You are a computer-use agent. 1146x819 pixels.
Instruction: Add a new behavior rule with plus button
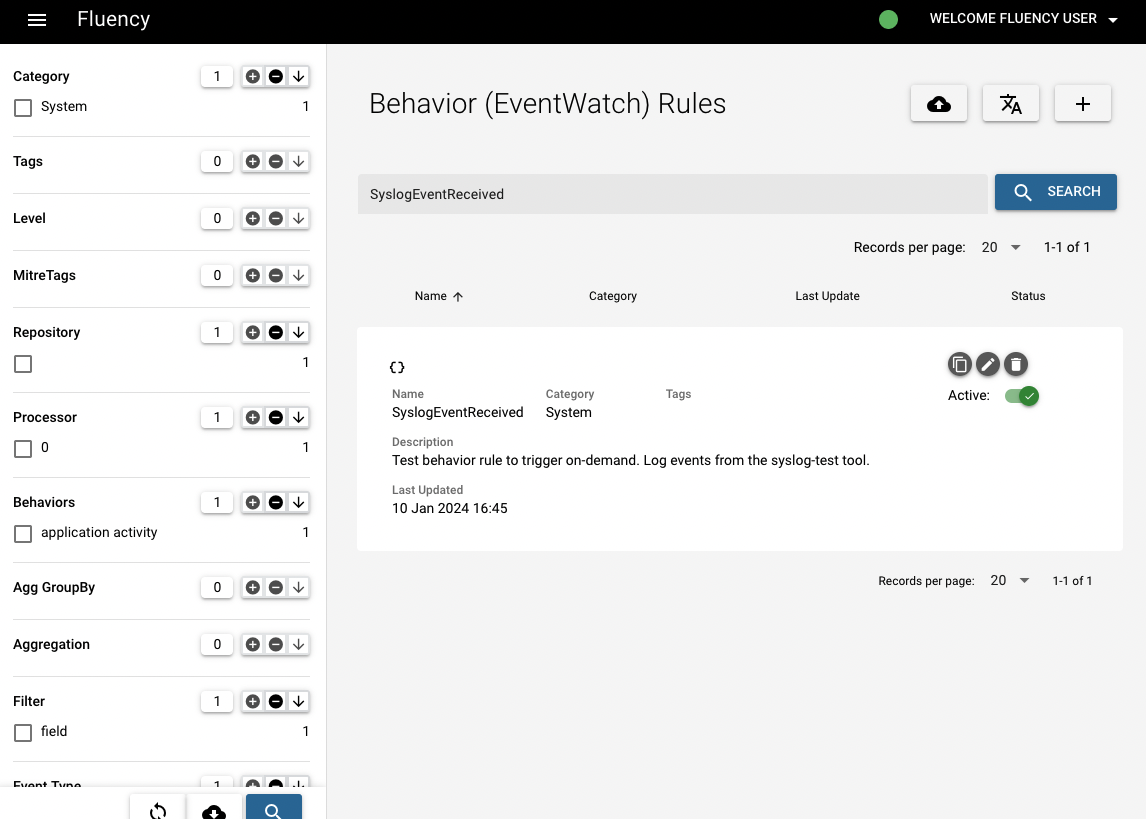click(1082, 104)
